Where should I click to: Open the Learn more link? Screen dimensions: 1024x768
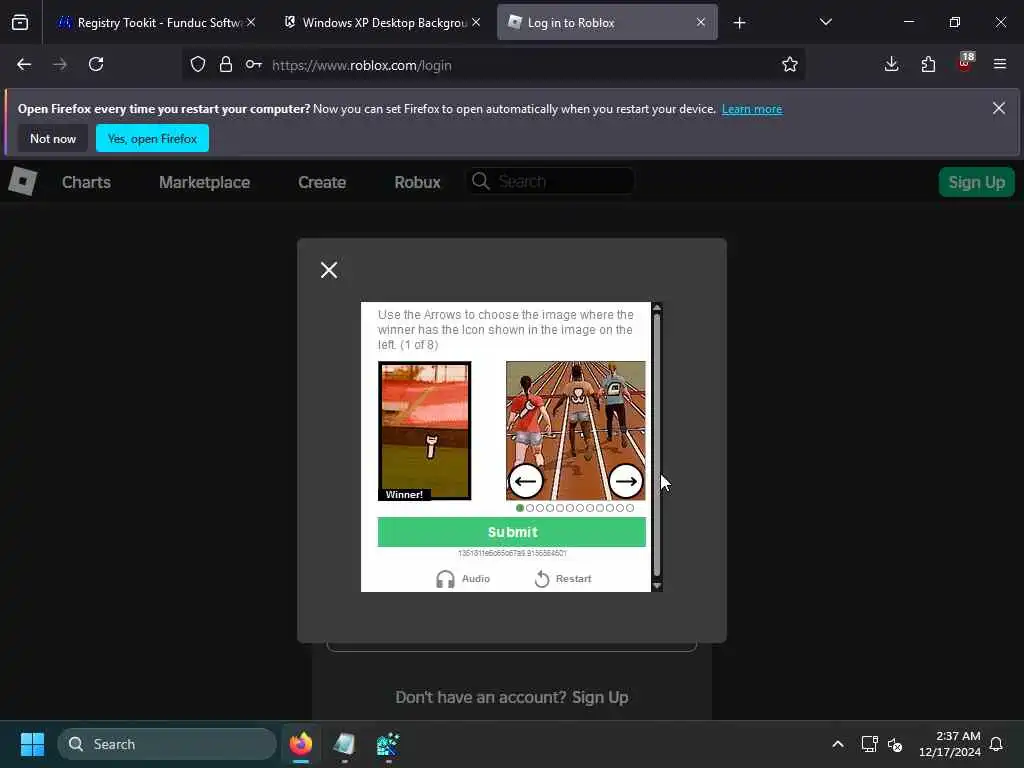[752, 109]
